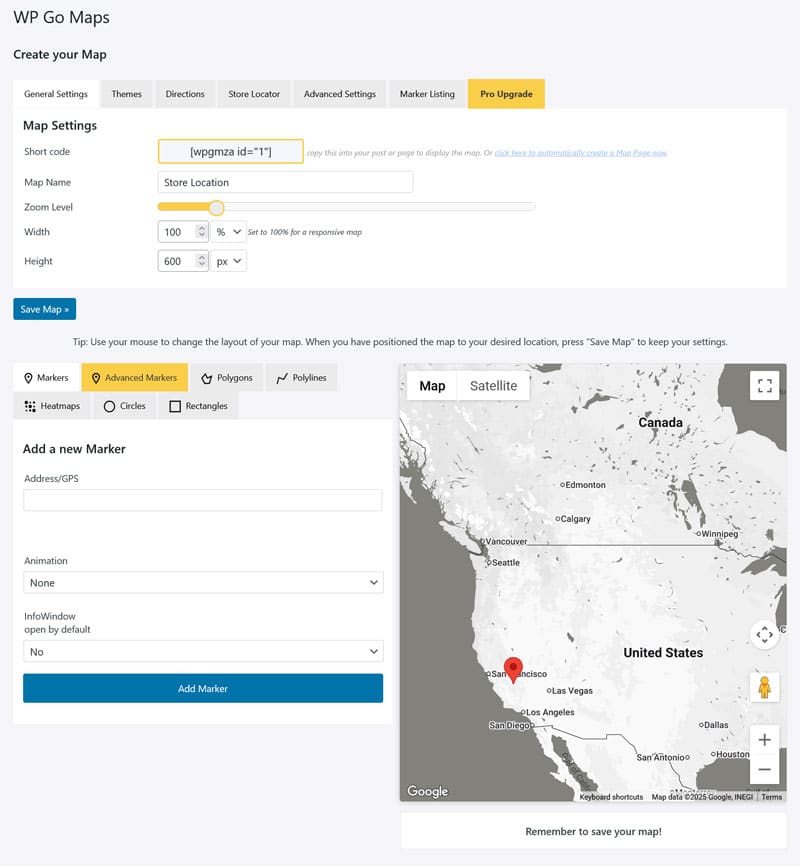800x866 pixels.
Task: Click the United States map label
Action: (x=663, y=653)
